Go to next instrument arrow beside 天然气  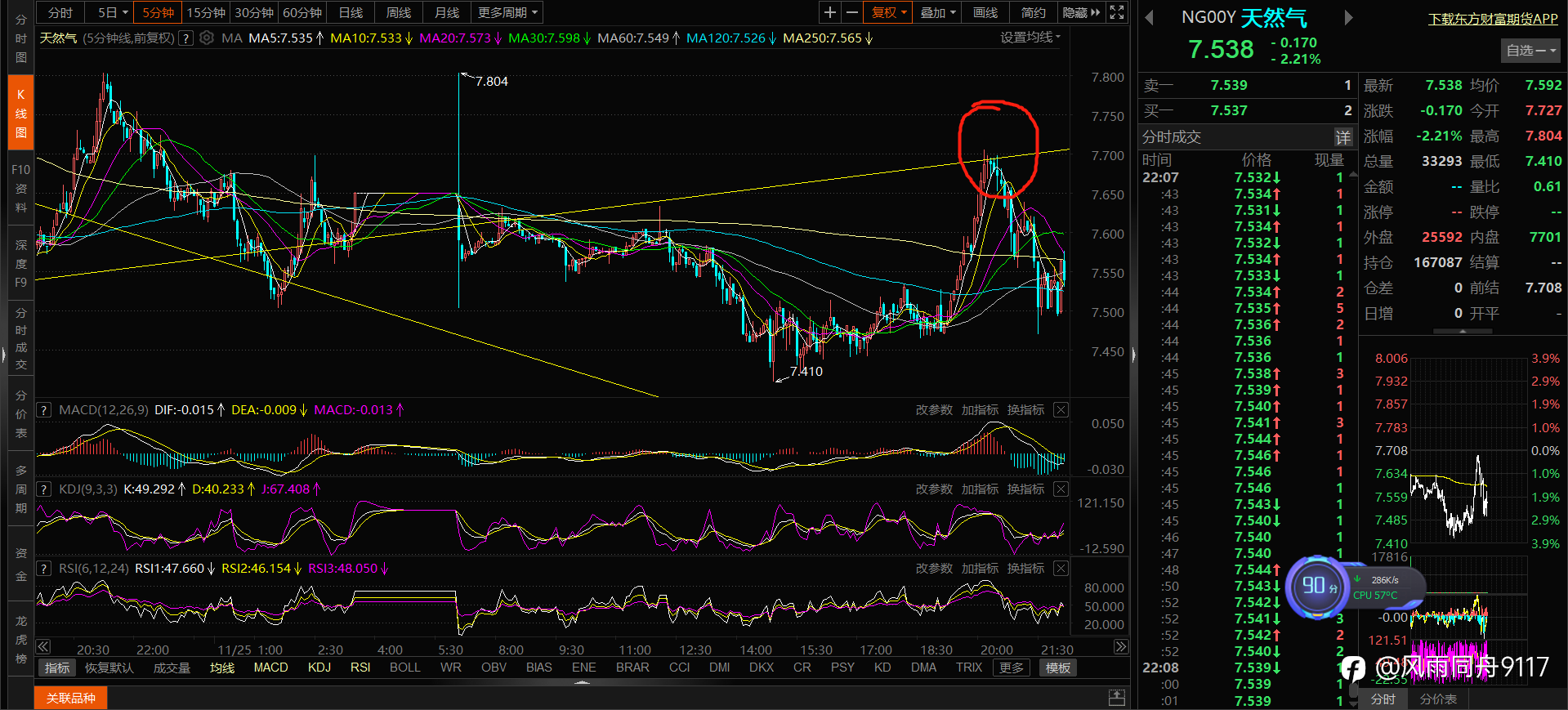tap(1348, 17)
